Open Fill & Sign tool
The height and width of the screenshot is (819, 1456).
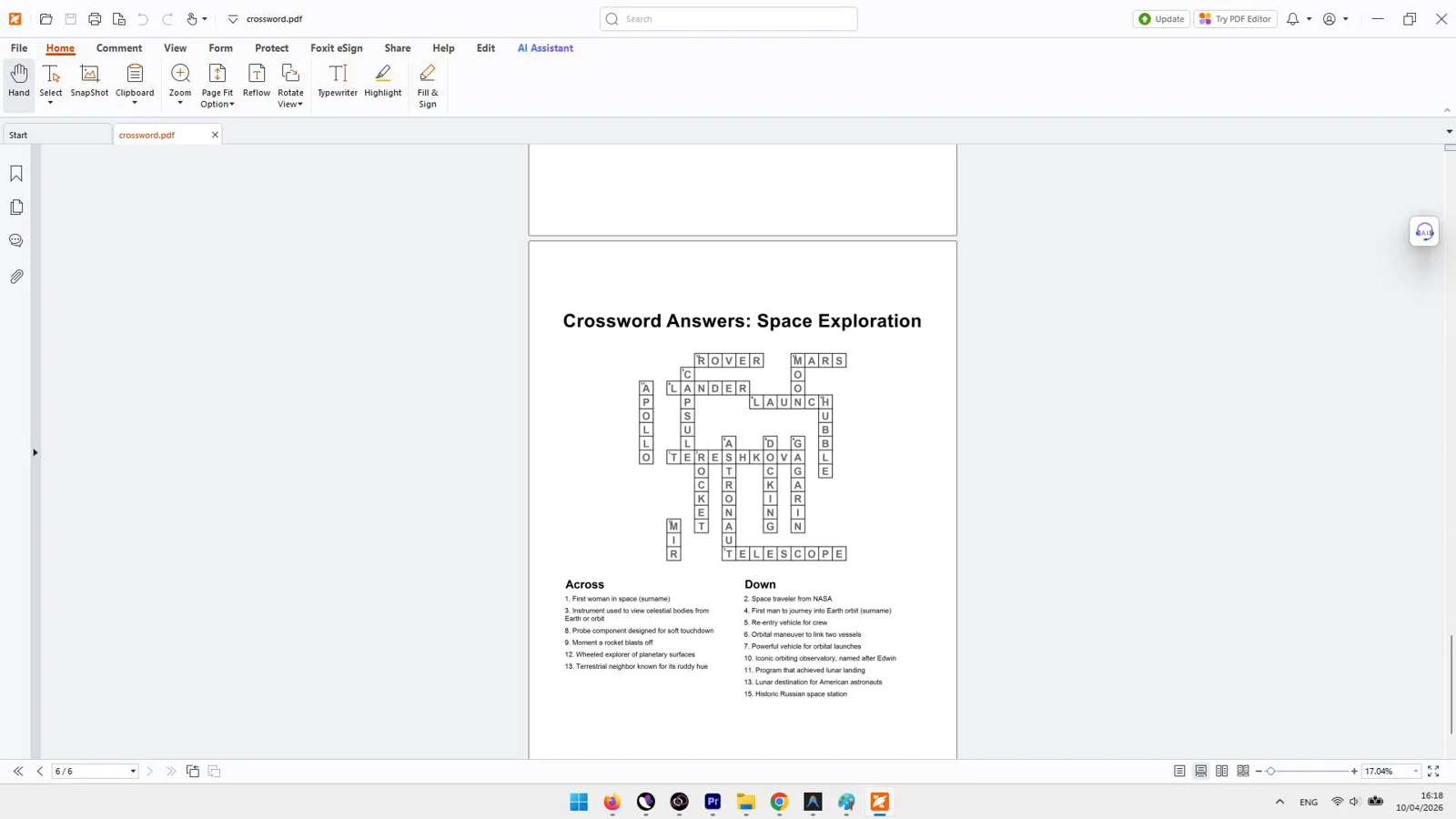[428, 84]
